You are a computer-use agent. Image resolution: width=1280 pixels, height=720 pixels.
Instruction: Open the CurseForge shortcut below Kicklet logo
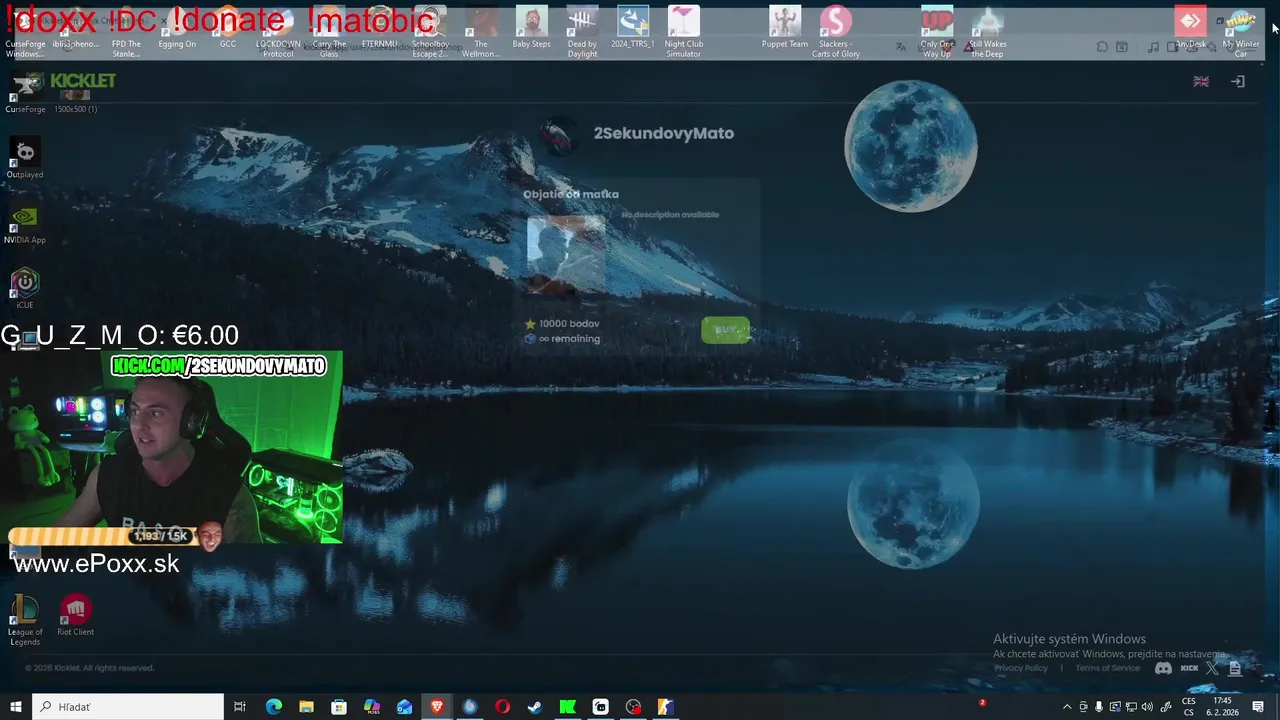25,92
